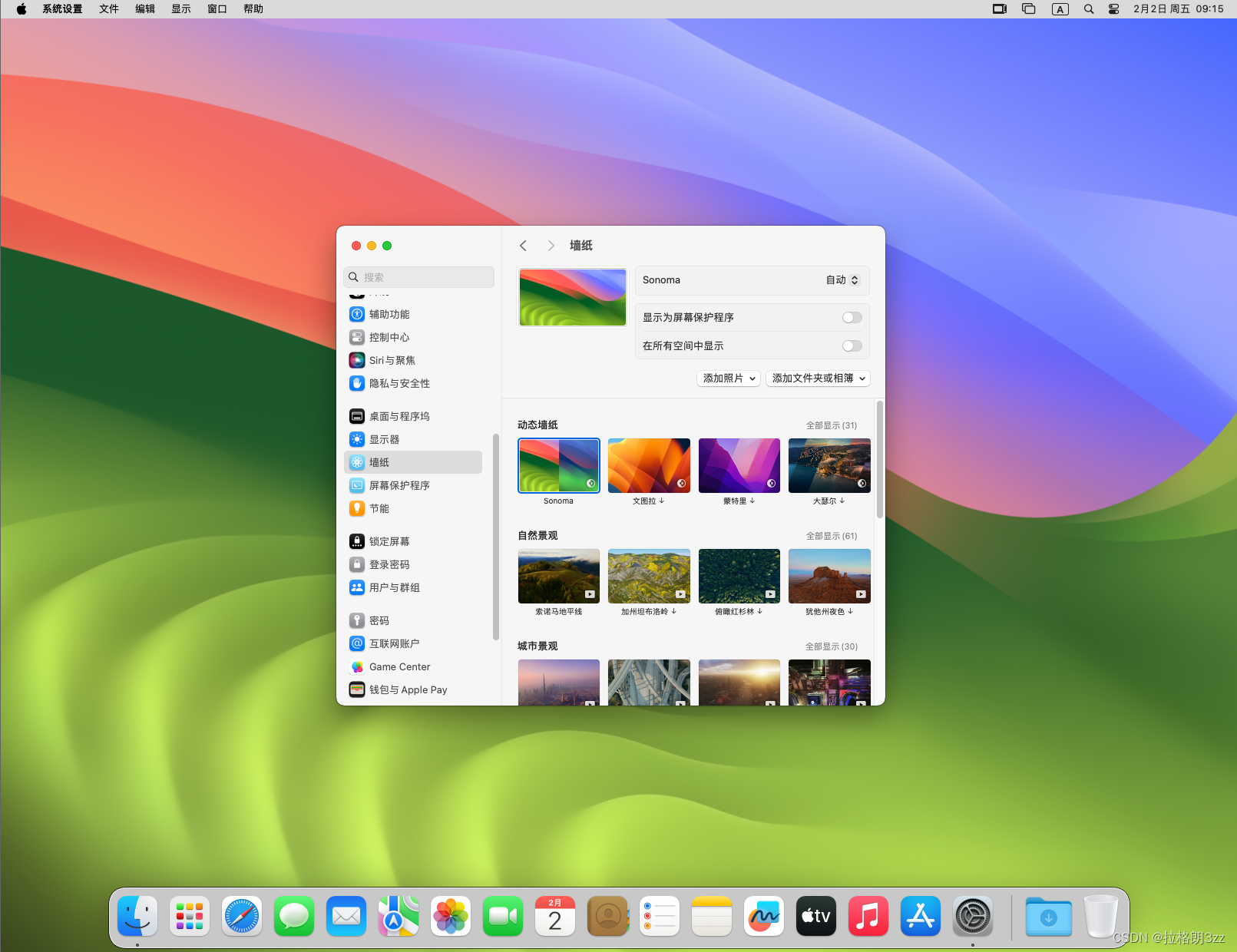Select the 索诺马地平线 wallpaper thumbnail

click(x=559, y=576)
